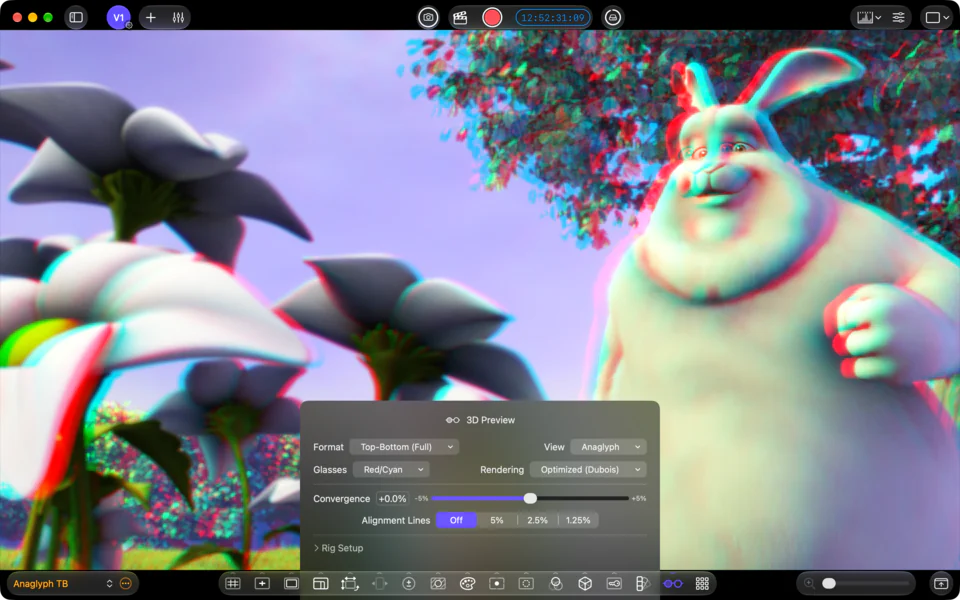This screenshot has height=600, width=960.
Task: Open the View Anaglyph dropdown
Action: click(x=609, y=447)
